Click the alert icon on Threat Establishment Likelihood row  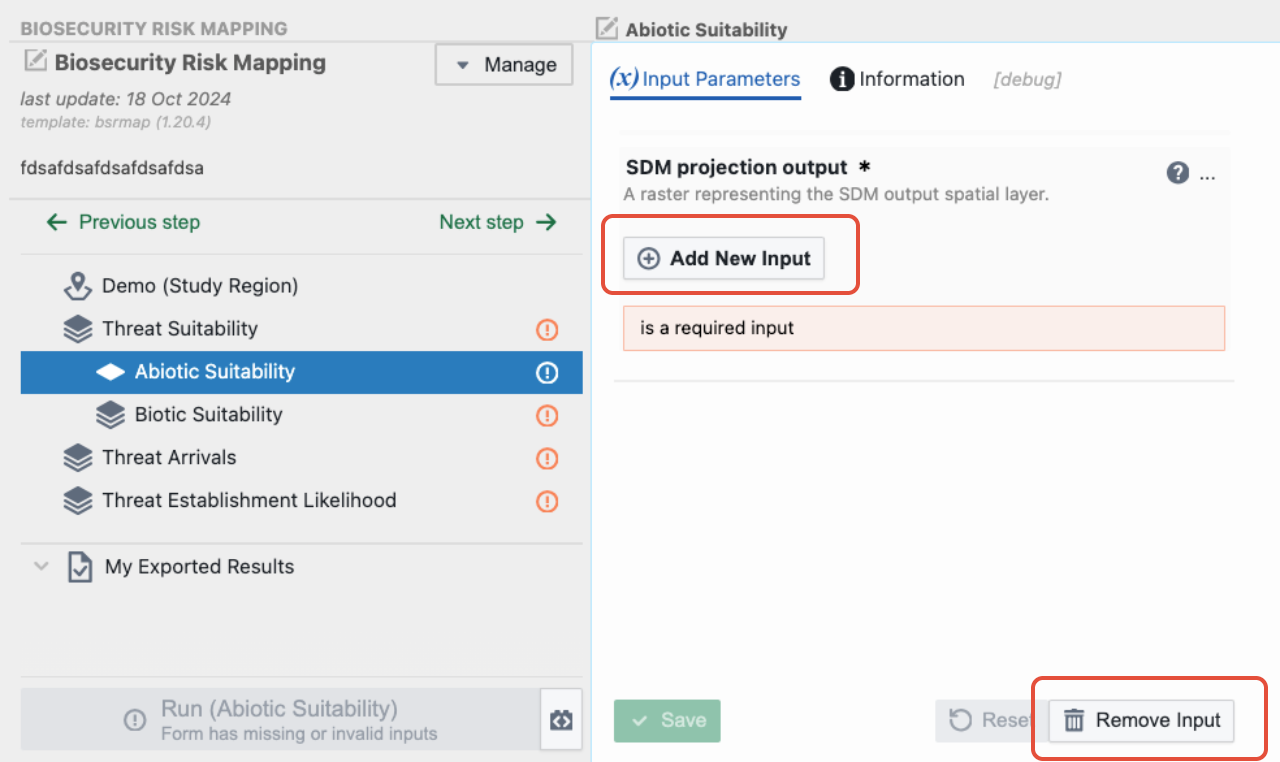[x=547, y=502]
